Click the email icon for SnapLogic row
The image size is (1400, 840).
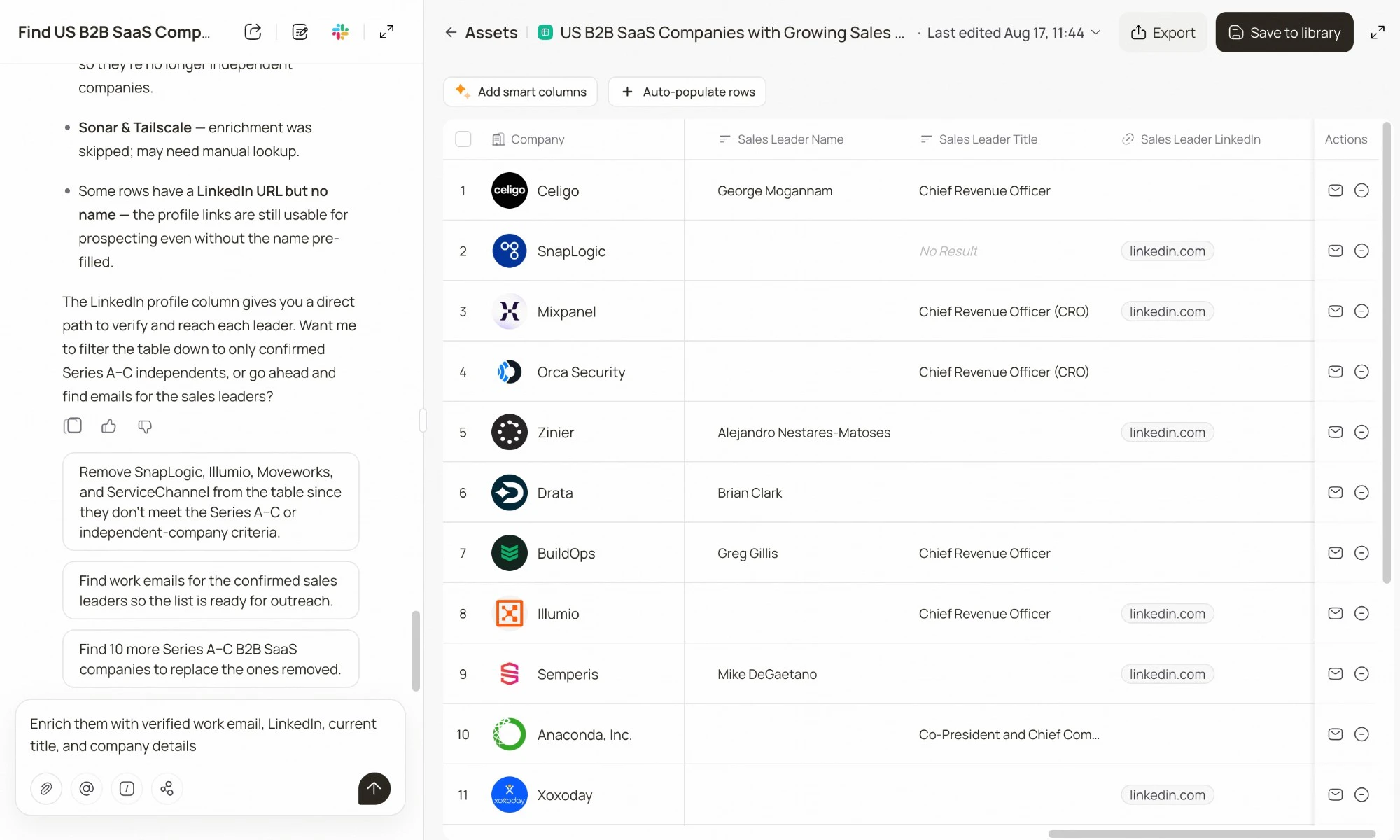[1336, 251]
